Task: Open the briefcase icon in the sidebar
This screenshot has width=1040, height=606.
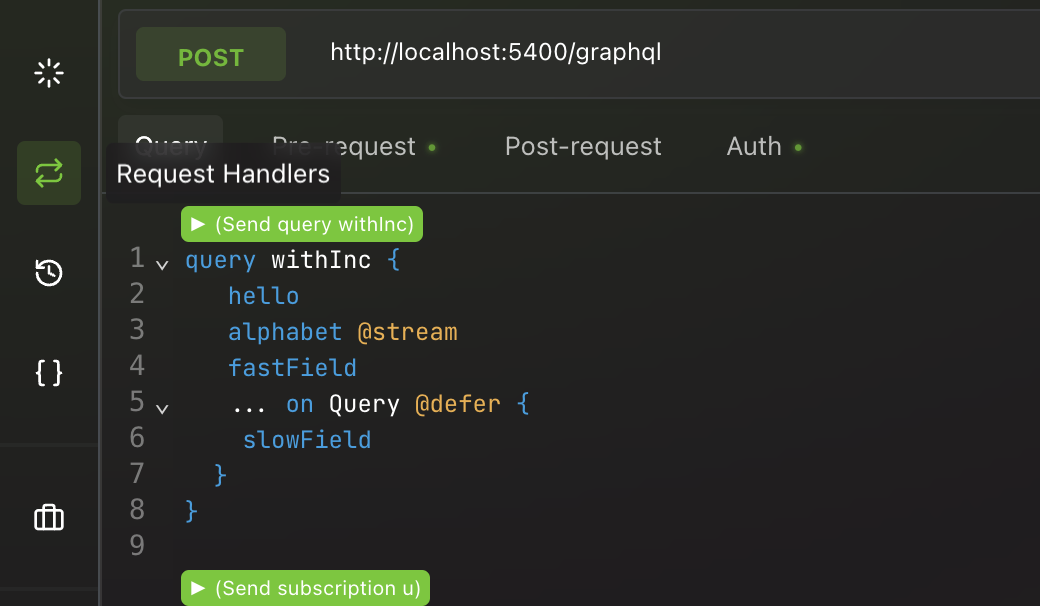Action: pyautogui.click(x=48, y=517)
